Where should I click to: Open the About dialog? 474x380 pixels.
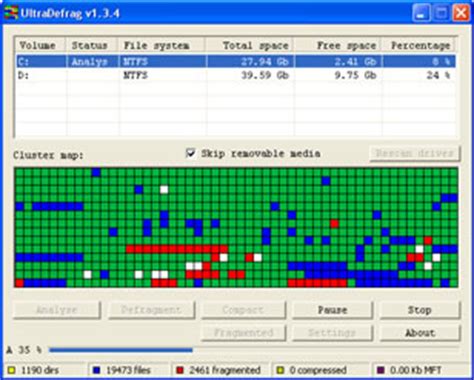tap(420, 333)
